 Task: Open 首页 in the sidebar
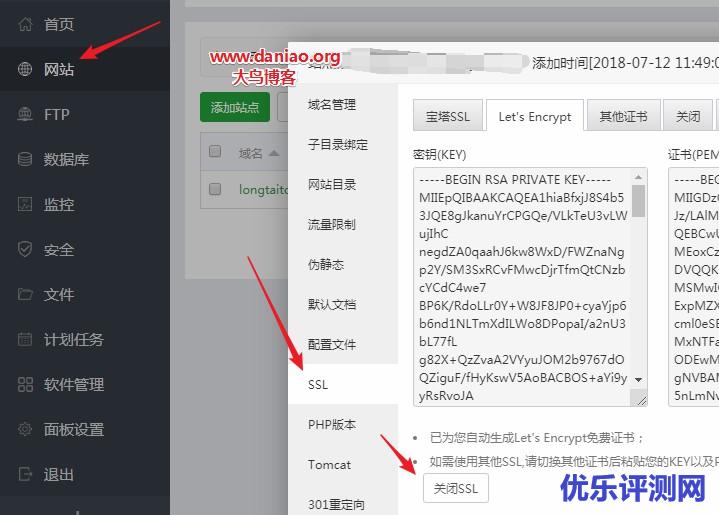[x=59, y=24]
